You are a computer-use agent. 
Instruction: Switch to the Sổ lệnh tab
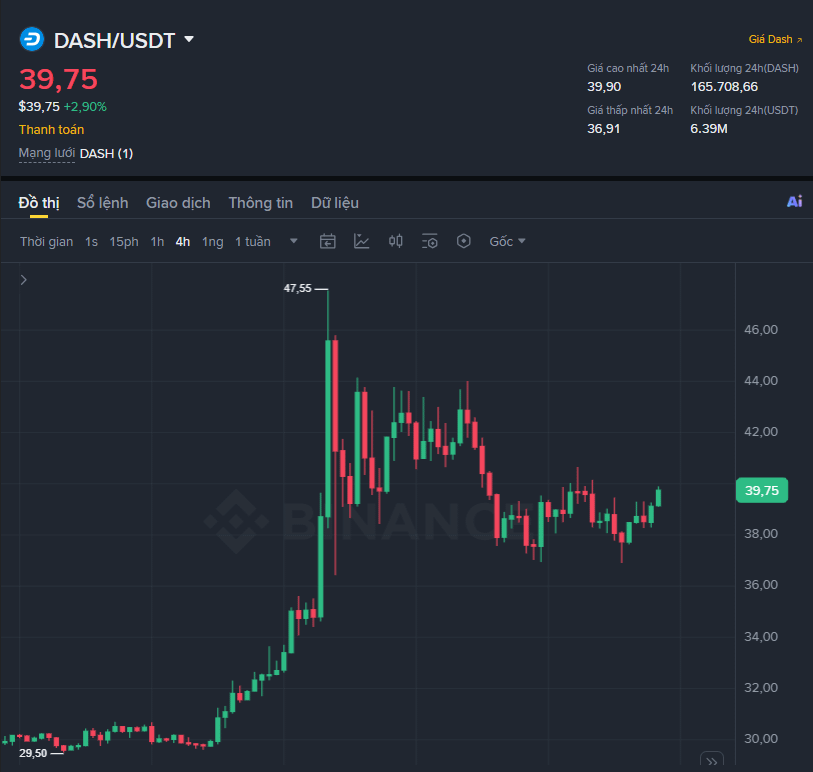(x=103, y=203)
